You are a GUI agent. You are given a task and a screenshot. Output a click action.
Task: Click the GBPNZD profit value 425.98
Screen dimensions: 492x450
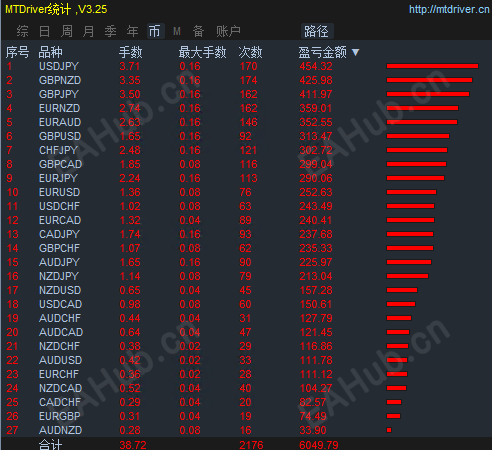coord(316,80)
